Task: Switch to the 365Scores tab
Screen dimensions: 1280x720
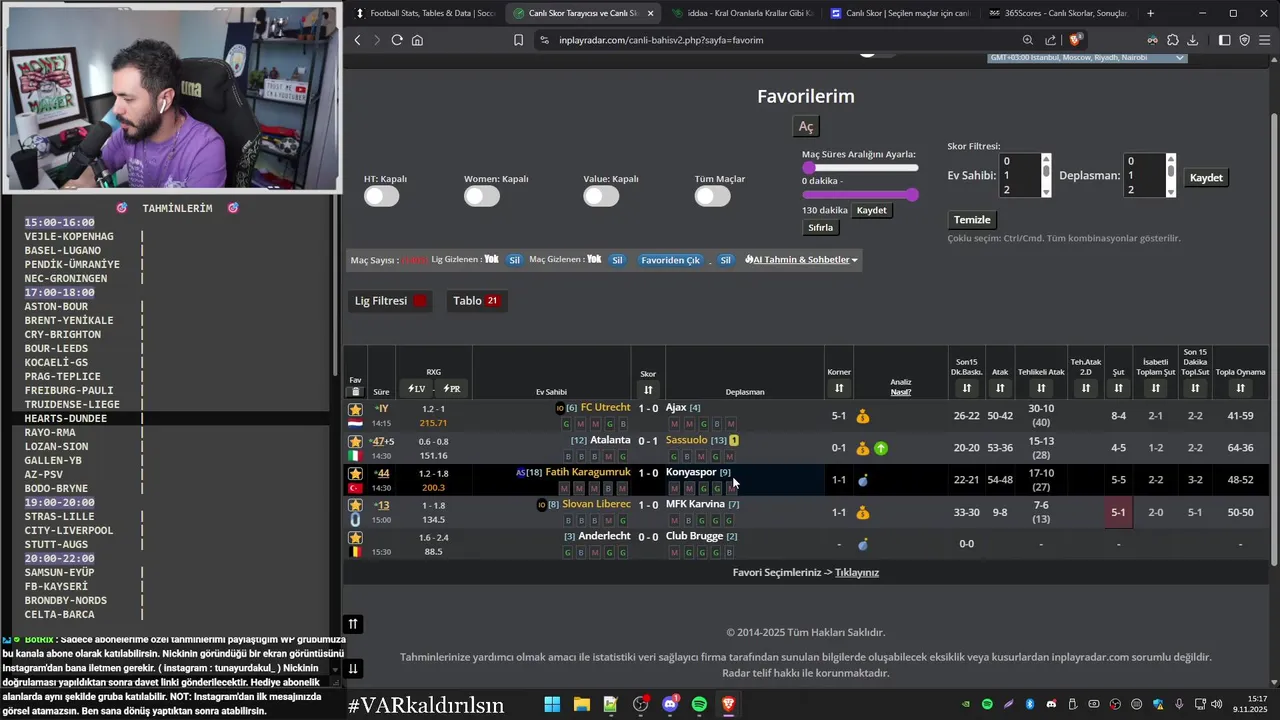Action: 1058,13
